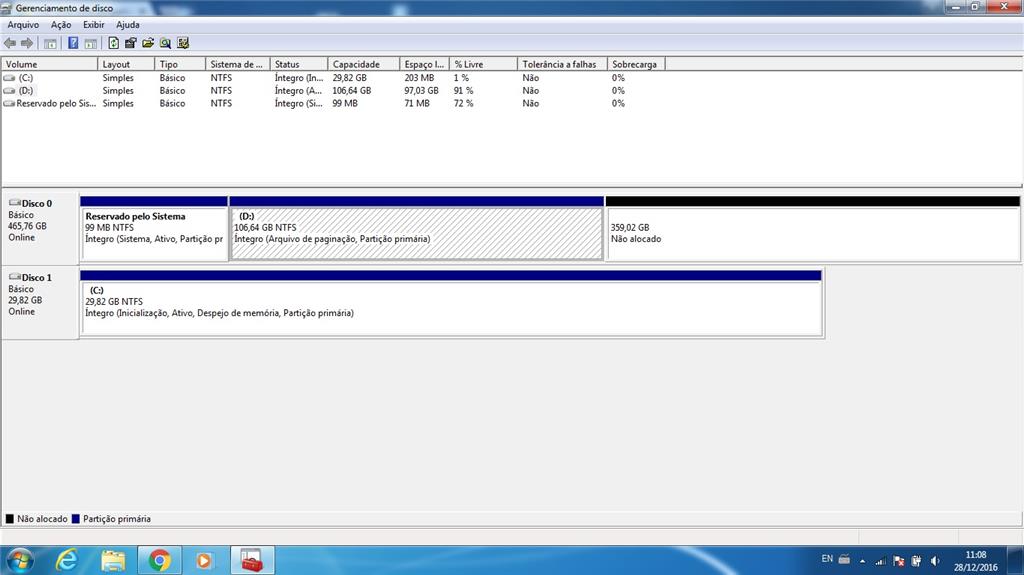Click the checklist toolbar icon at the end
Viewport: 1024px width, 575px height.
(x=183, y=43)
